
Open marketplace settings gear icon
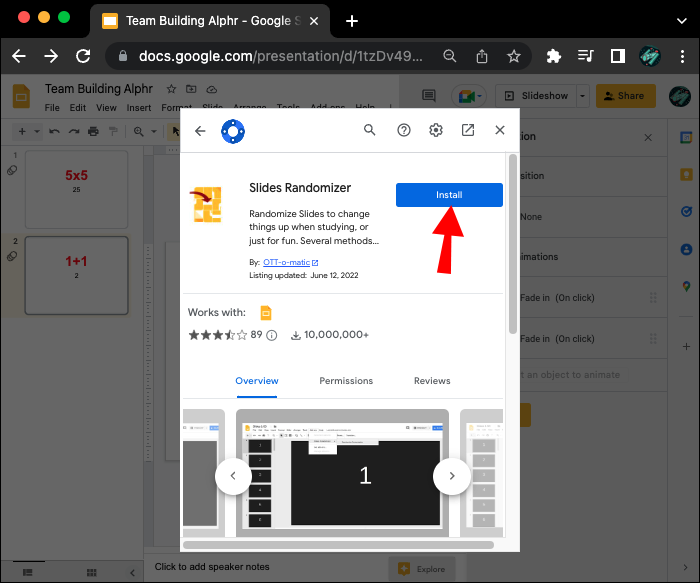pyautogui.click(x=436, y=130)
